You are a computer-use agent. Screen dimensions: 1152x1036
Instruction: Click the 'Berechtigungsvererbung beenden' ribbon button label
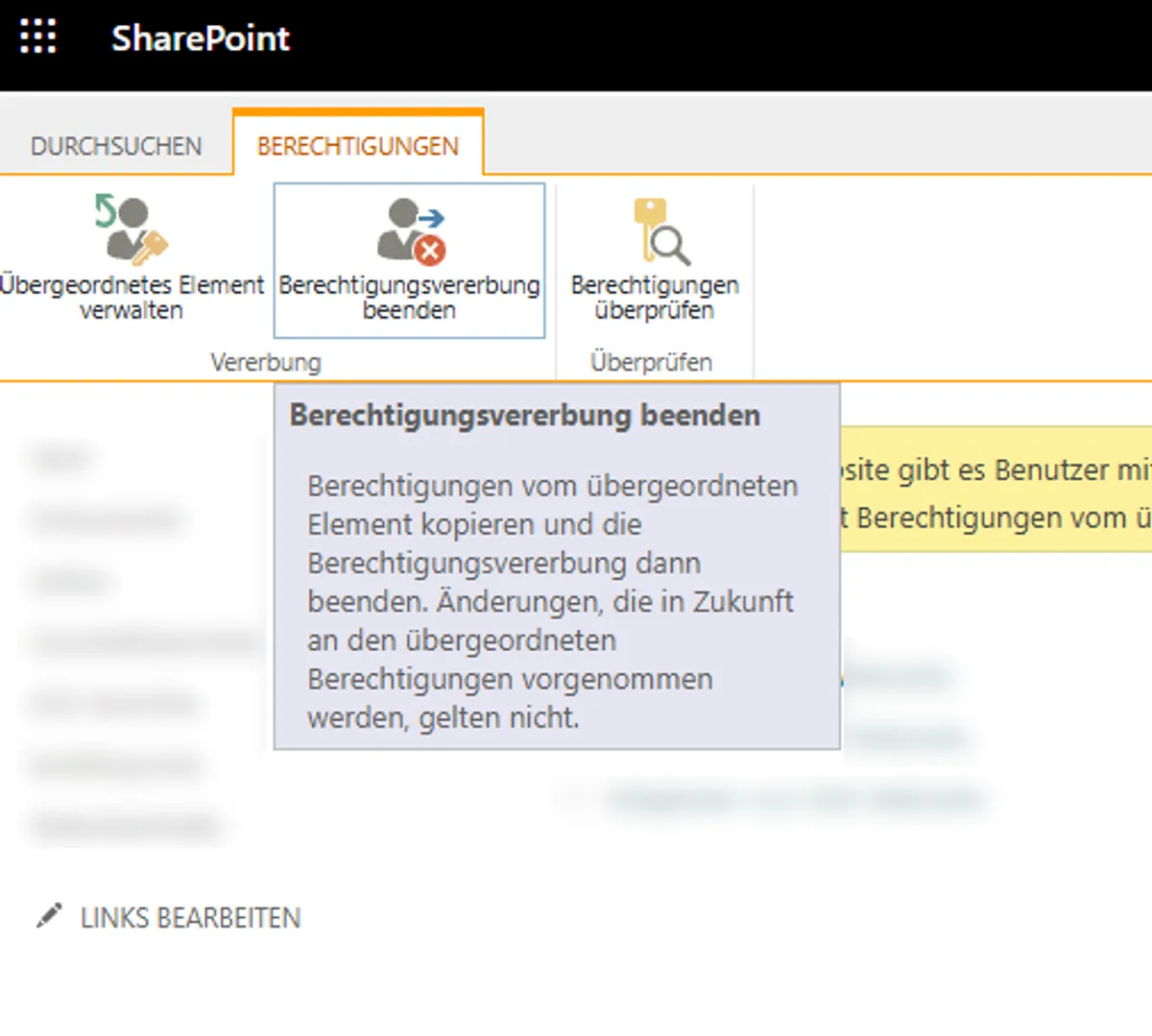[x=409, y=298]
